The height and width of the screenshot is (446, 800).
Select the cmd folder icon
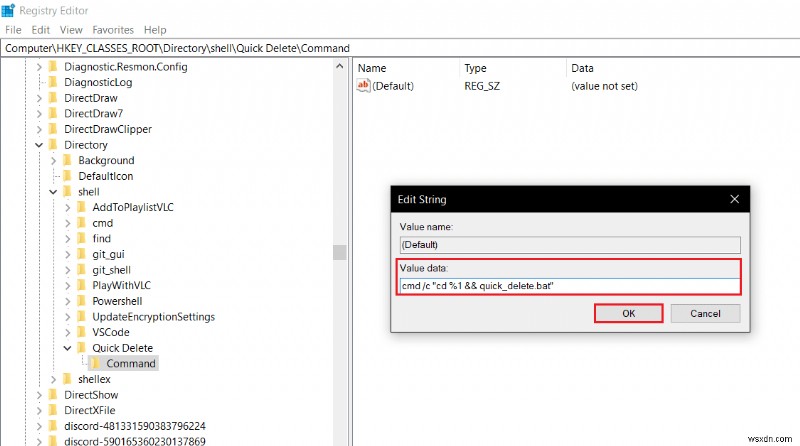tap(82, 223)
